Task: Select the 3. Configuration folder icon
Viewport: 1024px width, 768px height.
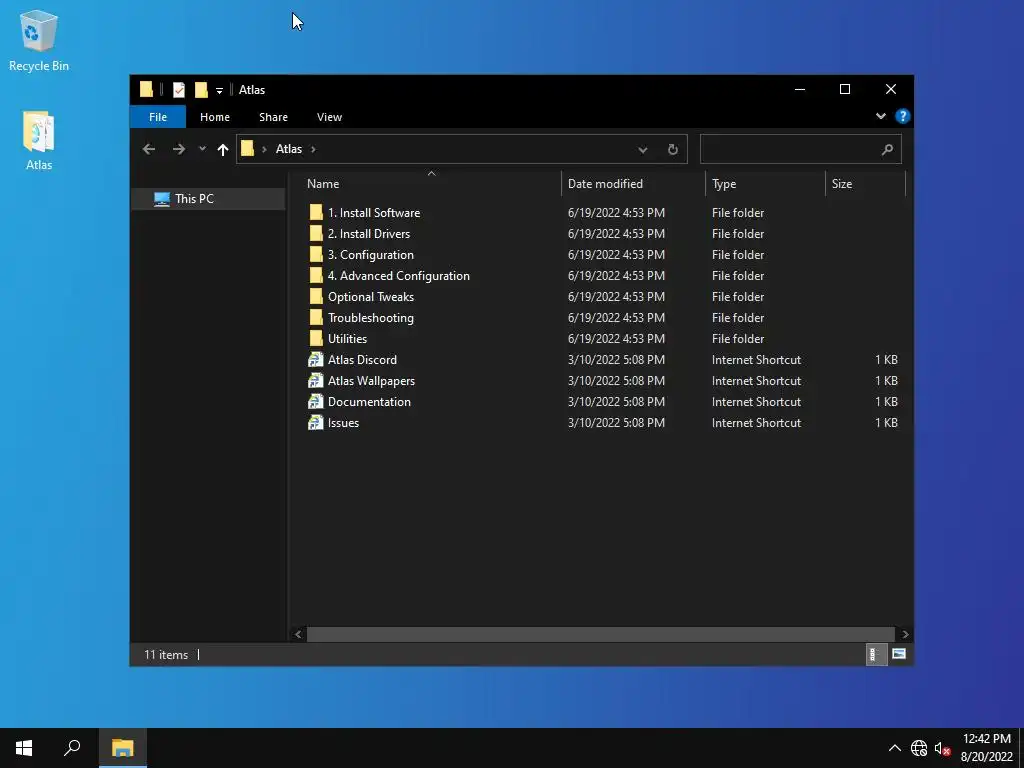Action: pos(316,254)
